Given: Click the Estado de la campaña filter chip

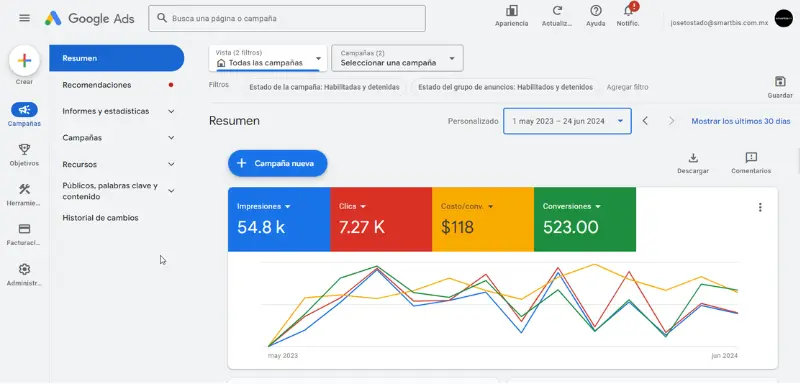Looking at the screenshot, I should point(324,87).
